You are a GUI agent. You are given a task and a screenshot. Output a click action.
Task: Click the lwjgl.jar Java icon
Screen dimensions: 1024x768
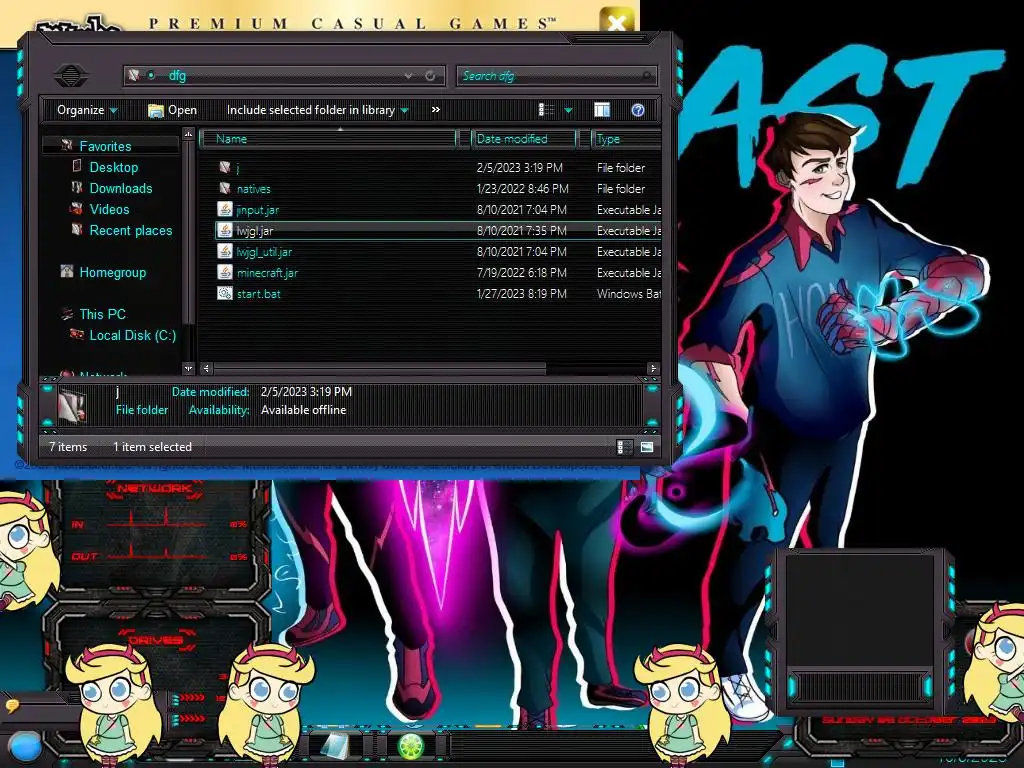coord(225,231)
